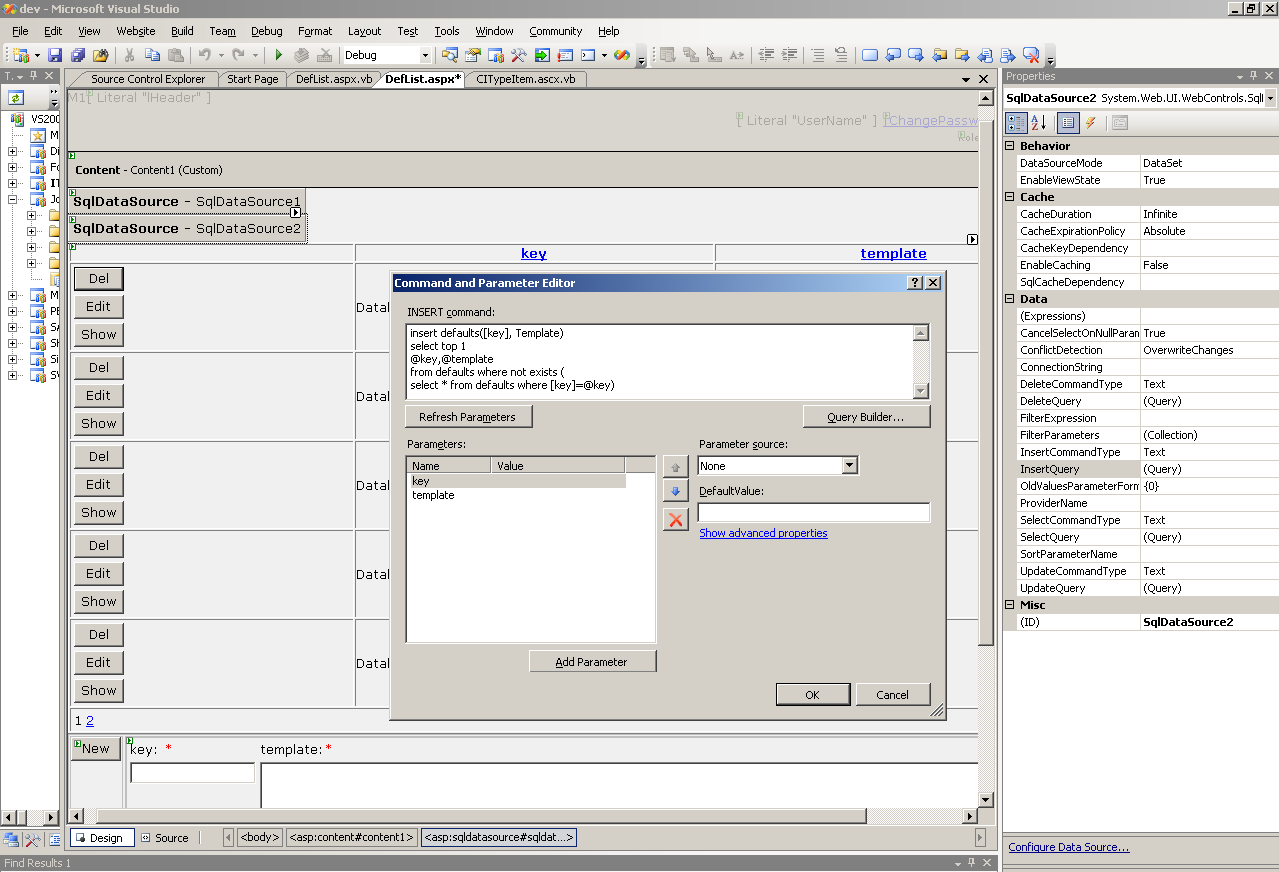The height and width of the screenshot is (872, 1279).
Task: Click the Clear Bookmarks red-X icon
Action: tap(1031, 55)
